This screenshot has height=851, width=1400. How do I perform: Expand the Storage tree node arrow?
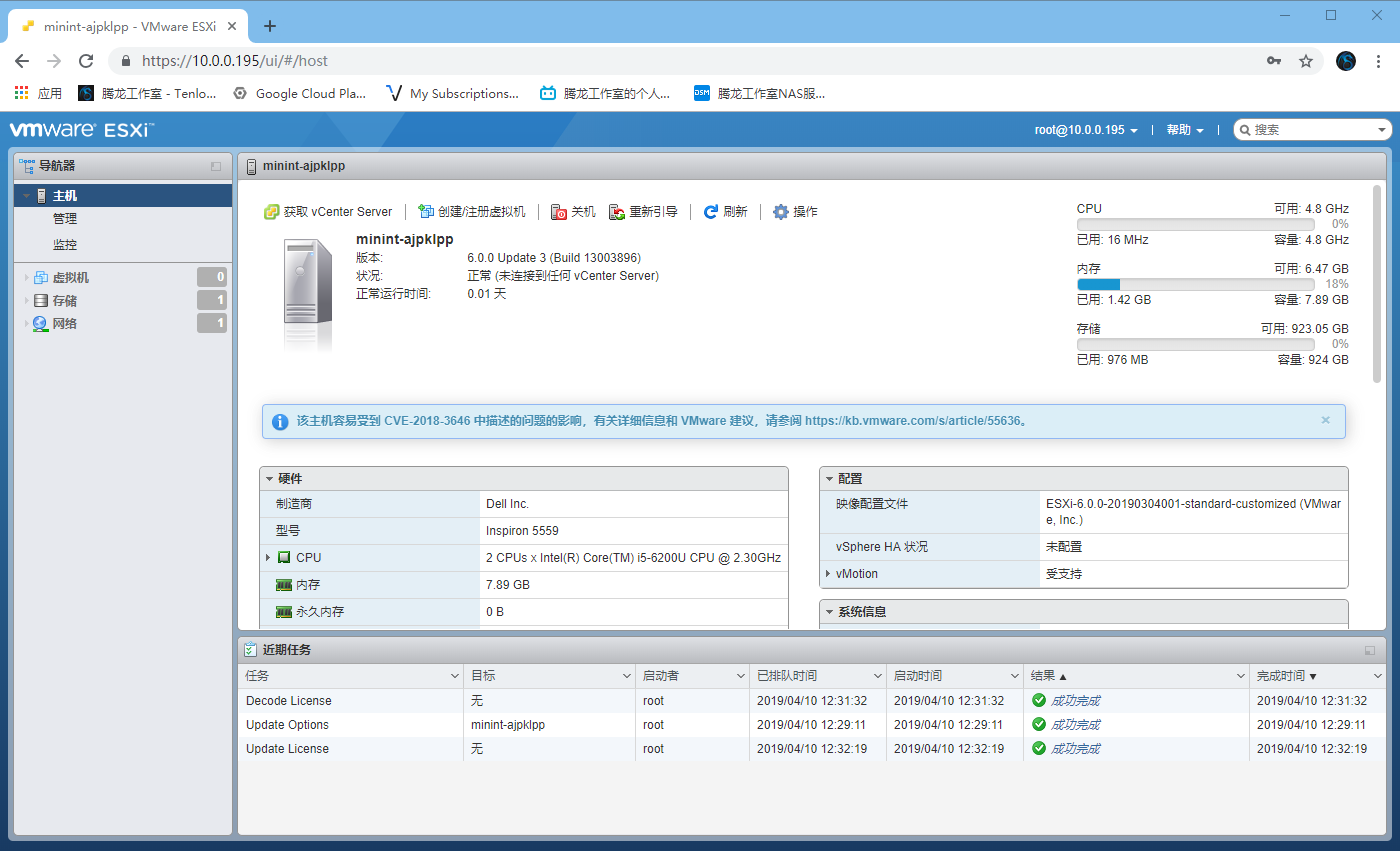pyautogui.click(x=26, y=301)
